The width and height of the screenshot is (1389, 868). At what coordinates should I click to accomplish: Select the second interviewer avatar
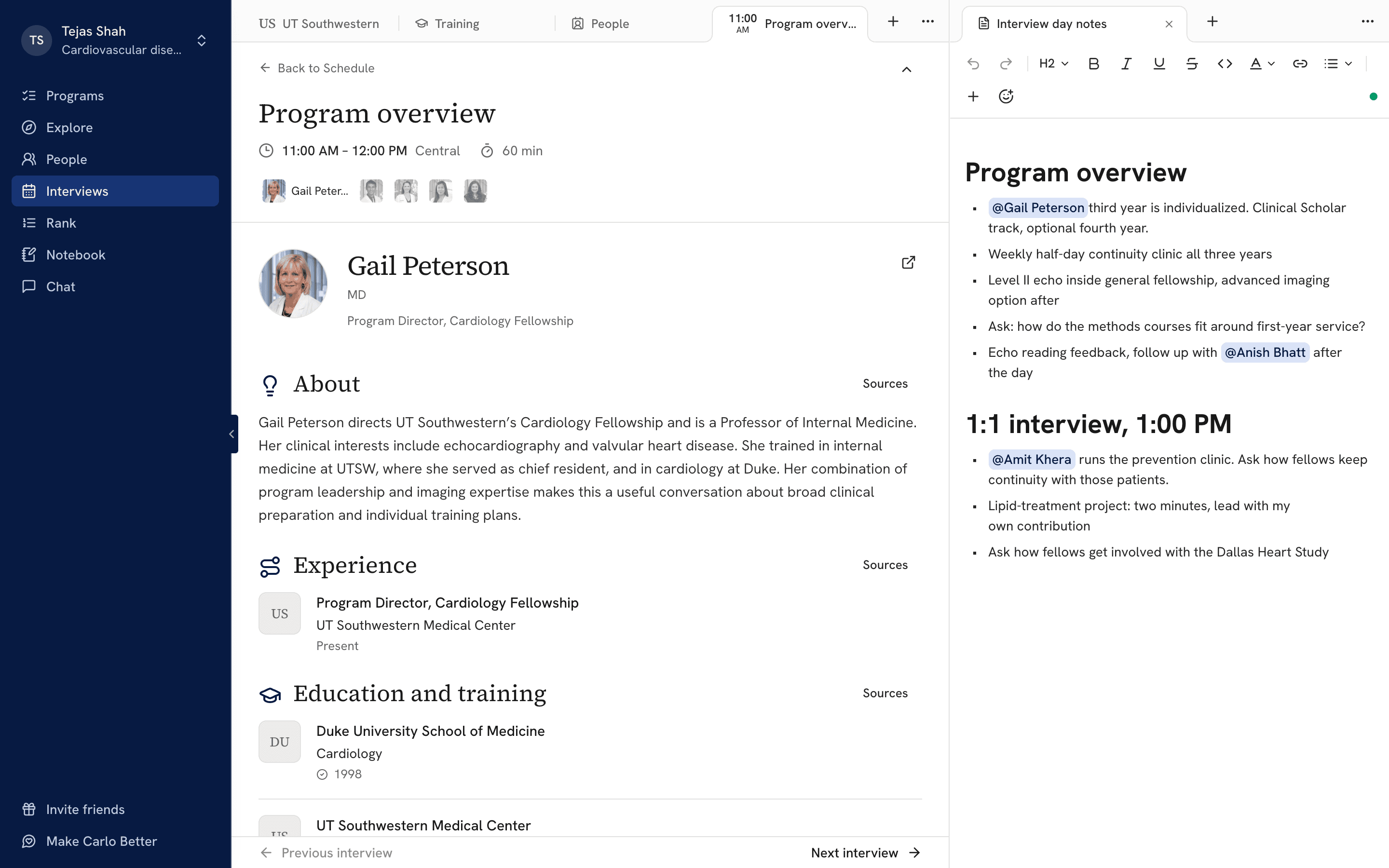371,190
